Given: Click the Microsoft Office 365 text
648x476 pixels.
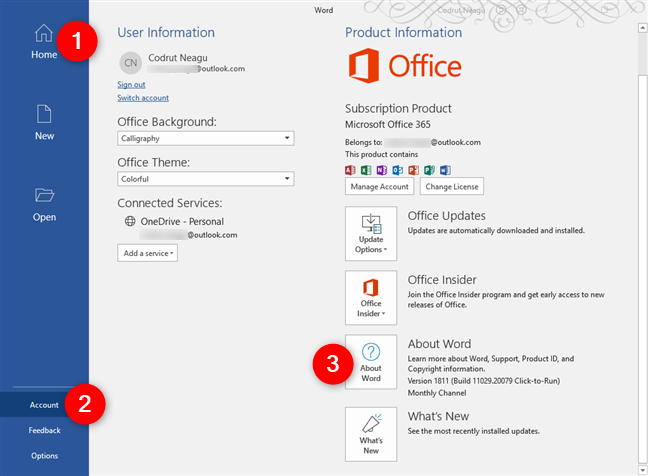Looking at the screenshot, I should pyautogui.click(x=388, y=124).
